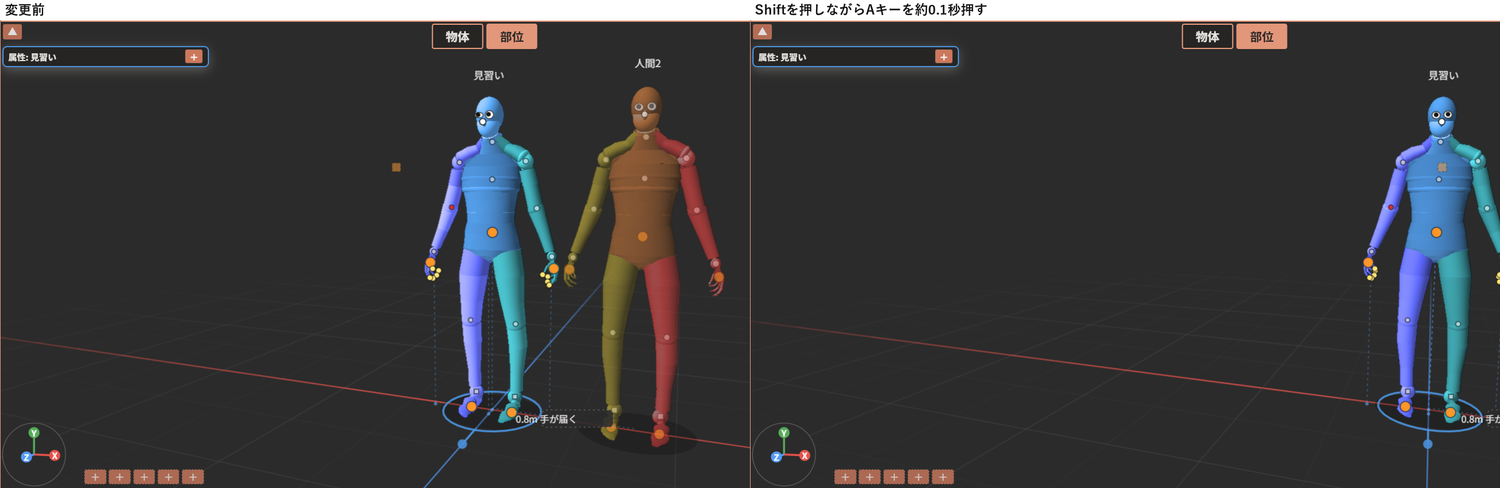Viewport: 1500px width, 488px height.
Task: Click the 見習い name label in the right panel
Action: [1443, 76]
